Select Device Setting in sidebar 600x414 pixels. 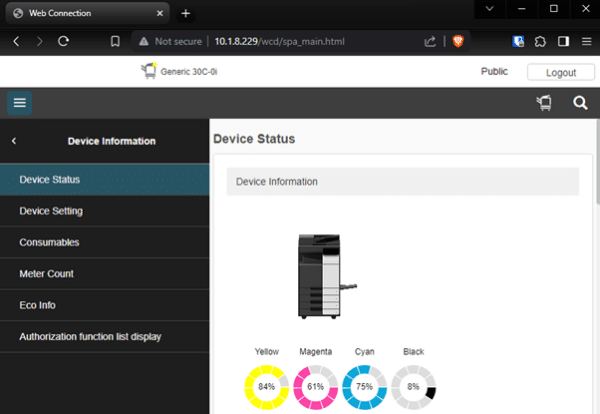coord(51,211)
